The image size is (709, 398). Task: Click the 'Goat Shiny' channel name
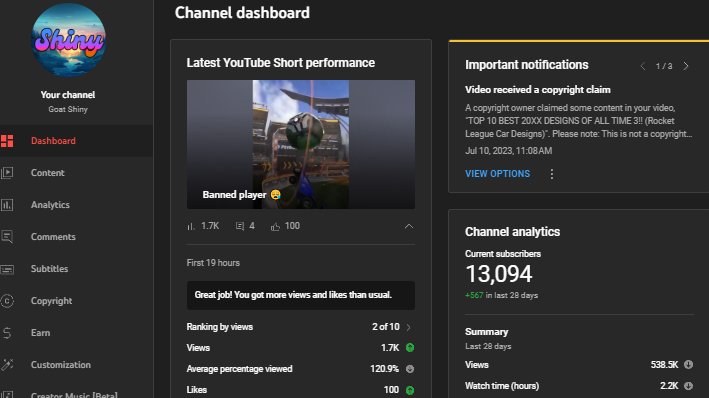coord(68,109)
